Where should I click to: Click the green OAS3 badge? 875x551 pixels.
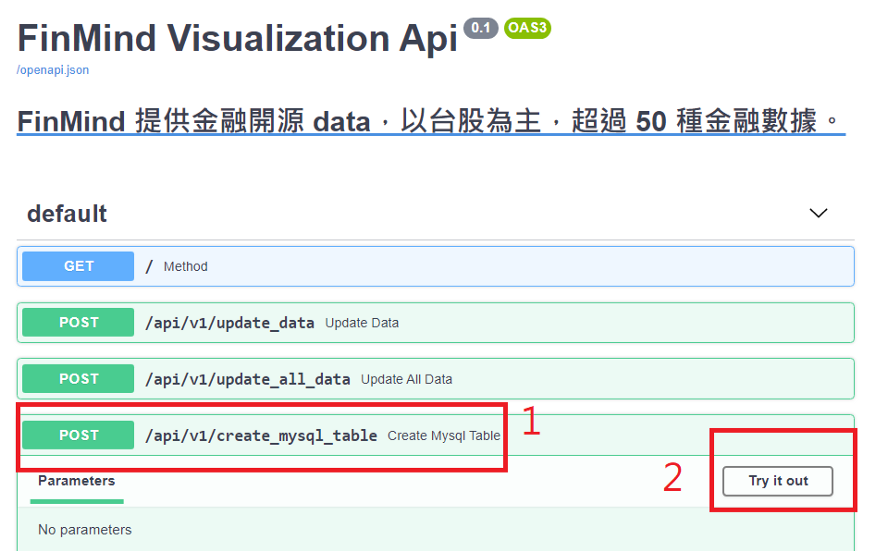527,28
